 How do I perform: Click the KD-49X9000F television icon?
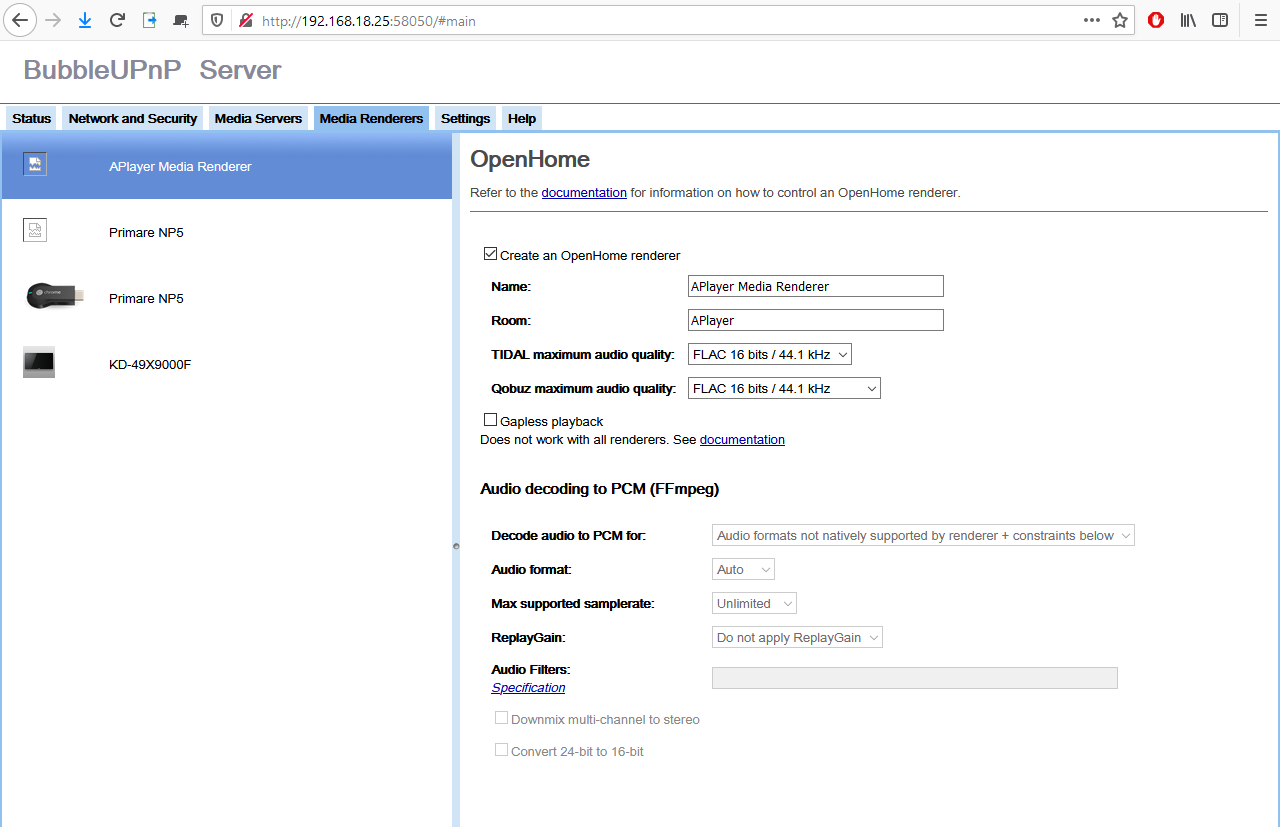[39, 362]
